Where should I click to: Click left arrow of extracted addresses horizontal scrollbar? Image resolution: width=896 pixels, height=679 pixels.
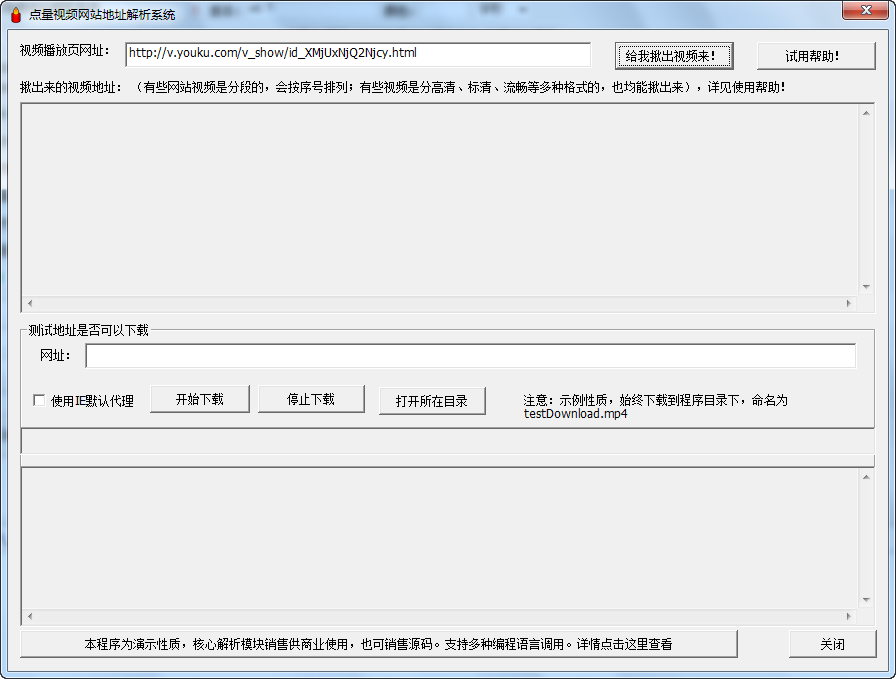pyautogui.click(x=29, y=303)
